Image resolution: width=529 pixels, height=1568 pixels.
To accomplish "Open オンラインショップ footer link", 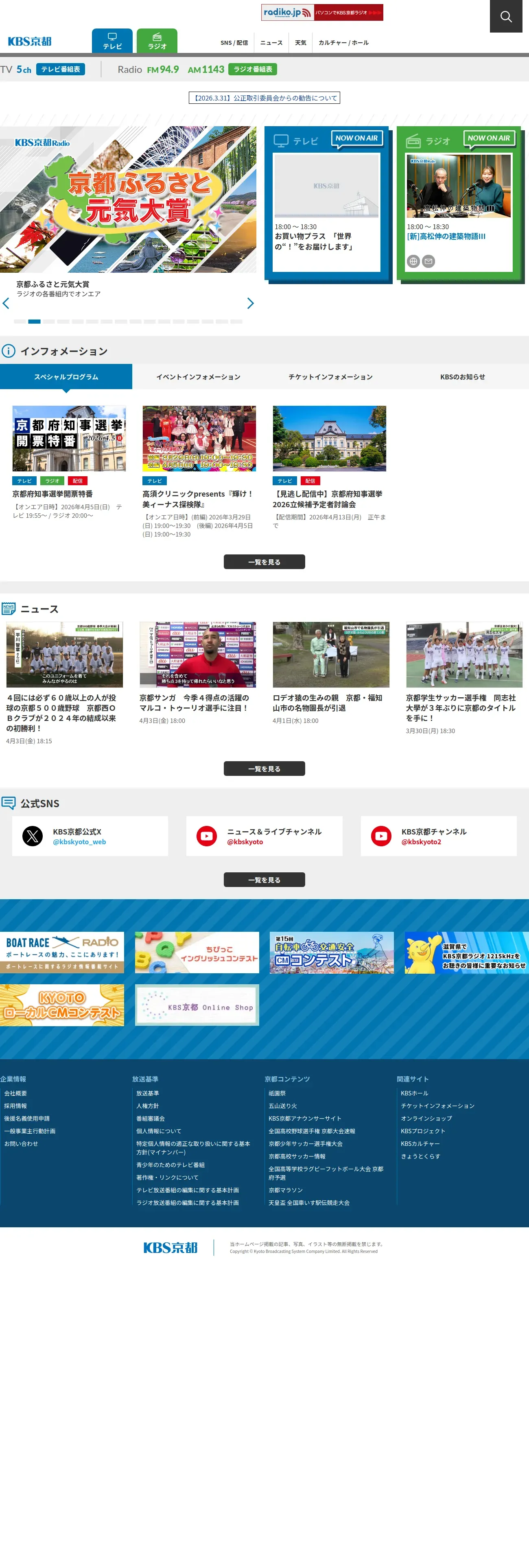I will (x=426, y=1118).
